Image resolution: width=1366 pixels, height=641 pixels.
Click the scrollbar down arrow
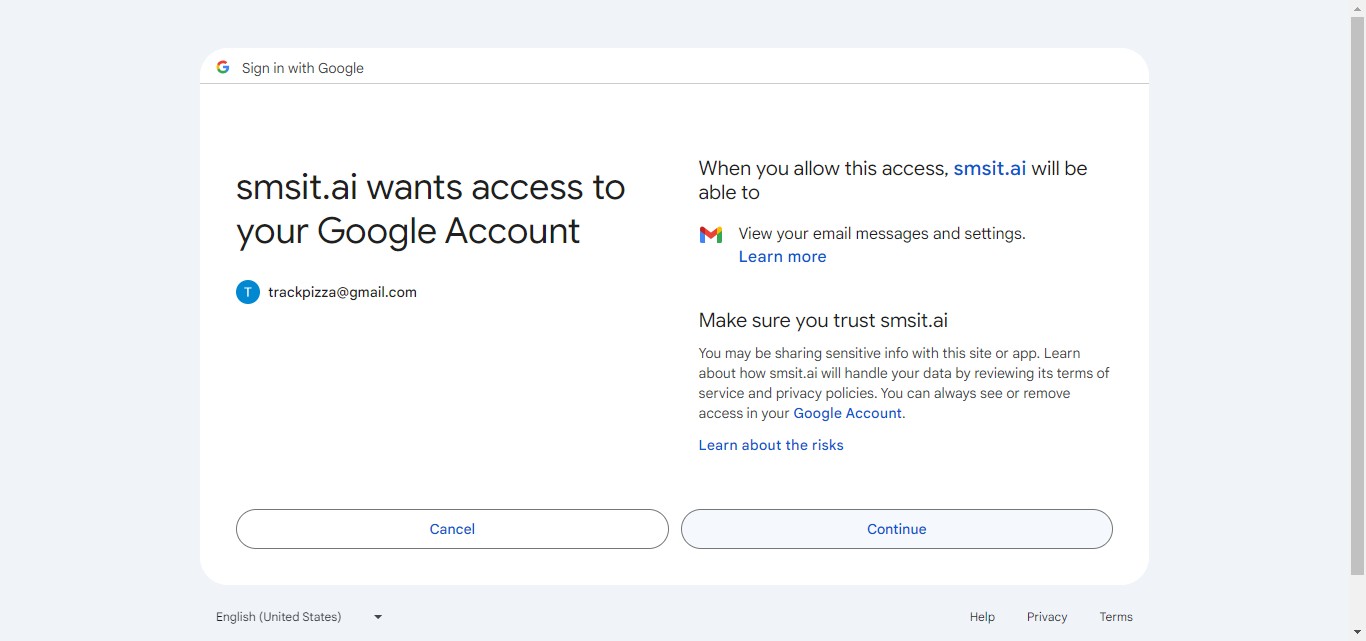1358,633
